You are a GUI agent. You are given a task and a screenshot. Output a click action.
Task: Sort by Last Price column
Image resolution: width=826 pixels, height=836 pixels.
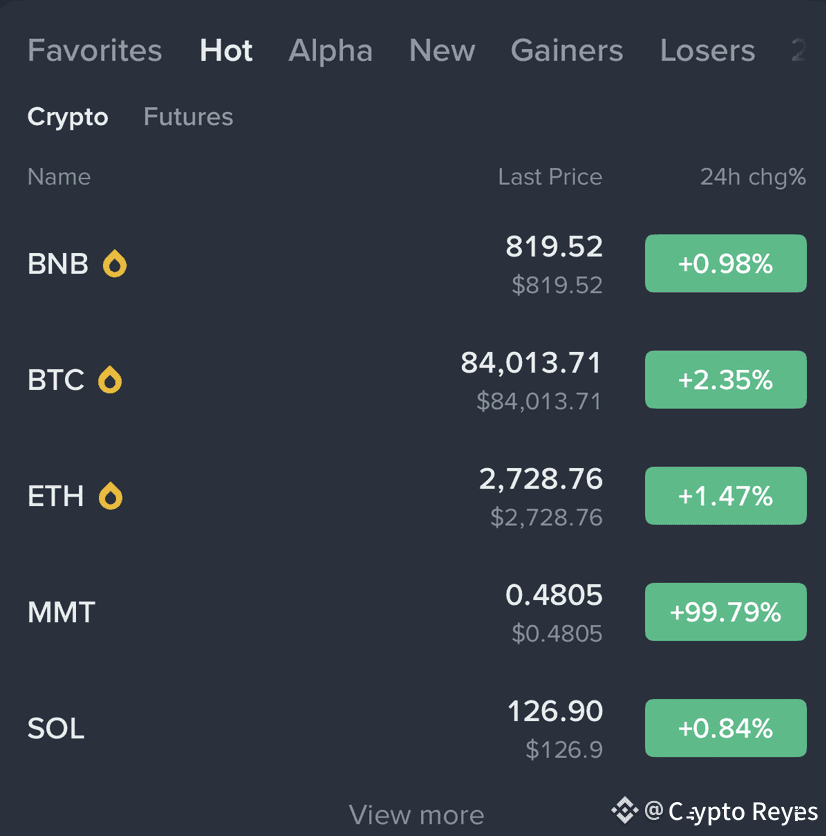click(x=550, y=177)
